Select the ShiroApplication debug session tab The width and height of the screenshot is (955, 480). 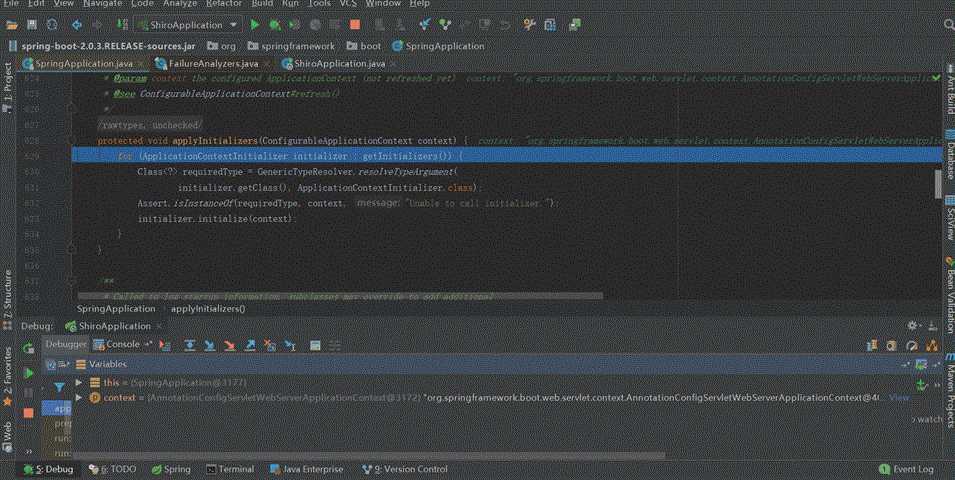(114, 326)
